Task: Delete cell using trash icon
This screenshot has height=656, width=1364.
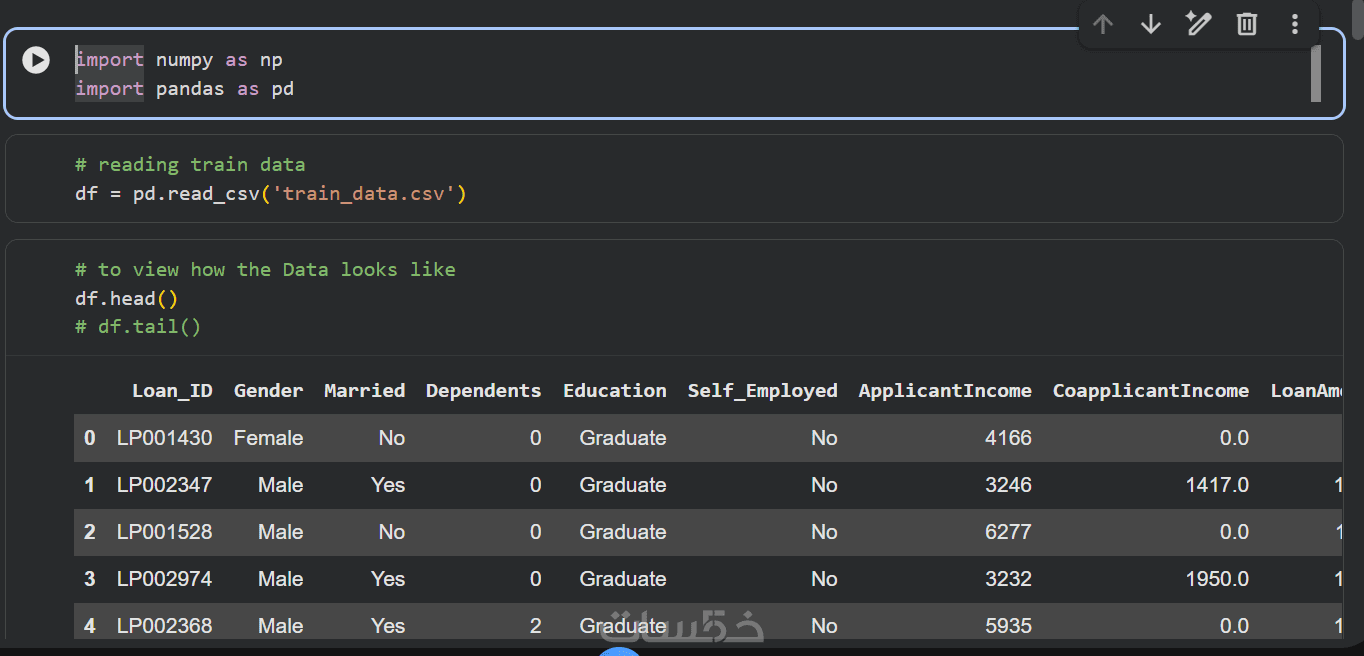Action: (1247, 24)
